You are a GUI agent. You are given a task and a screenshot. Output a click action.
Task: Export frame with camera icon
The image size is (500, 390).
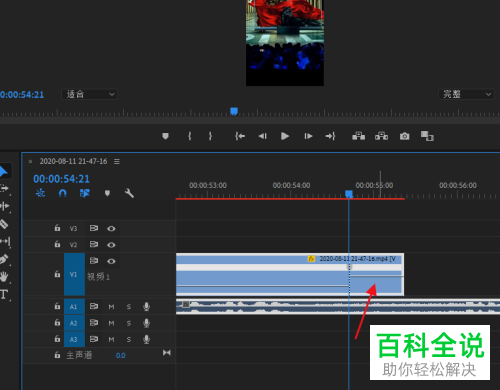pyautogui.click(x=405, y=136)
